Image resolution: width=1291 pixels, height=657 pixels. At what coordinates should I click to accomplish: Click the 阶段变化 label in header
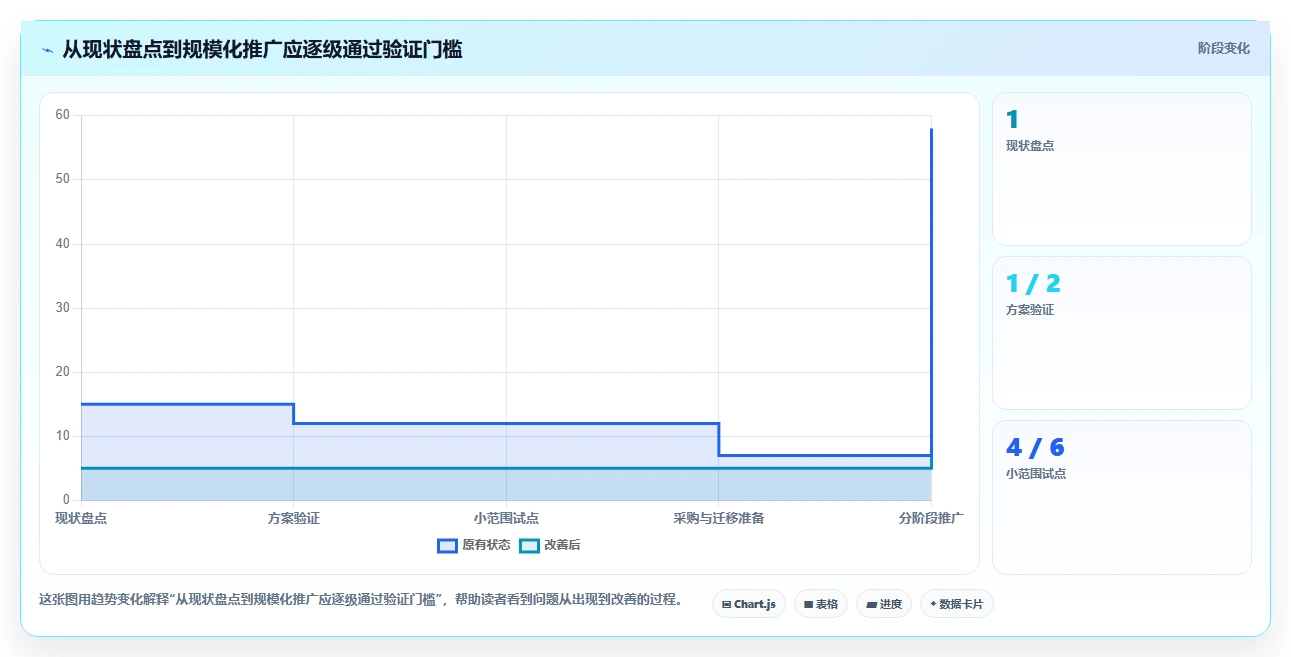point(1224,48)
